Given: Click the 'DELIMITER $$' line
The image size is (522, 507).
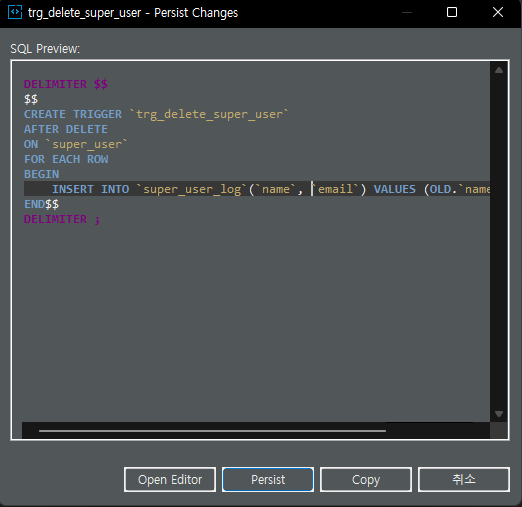Looking at the screenshot, I should [x=66, y=84].
